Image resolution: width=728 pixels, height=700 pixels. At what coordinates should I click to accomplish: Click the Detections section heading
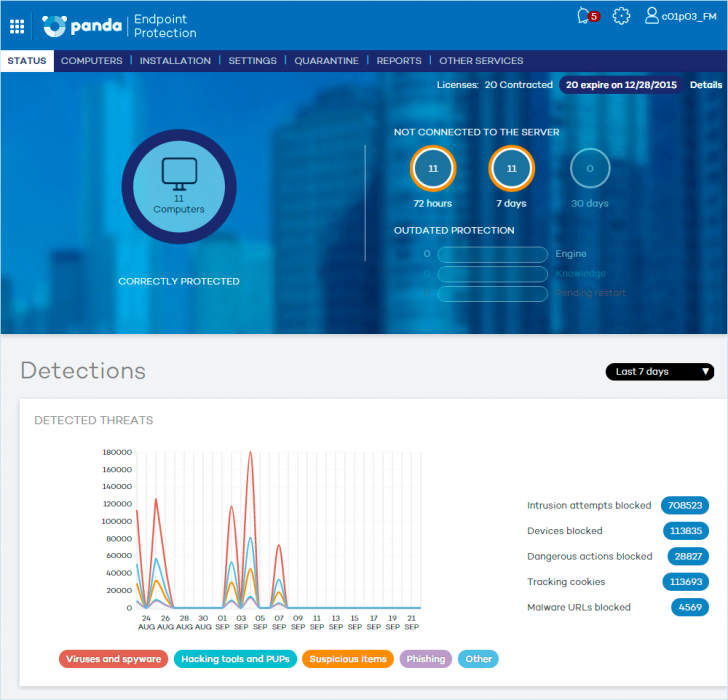[x=83, y=371]
